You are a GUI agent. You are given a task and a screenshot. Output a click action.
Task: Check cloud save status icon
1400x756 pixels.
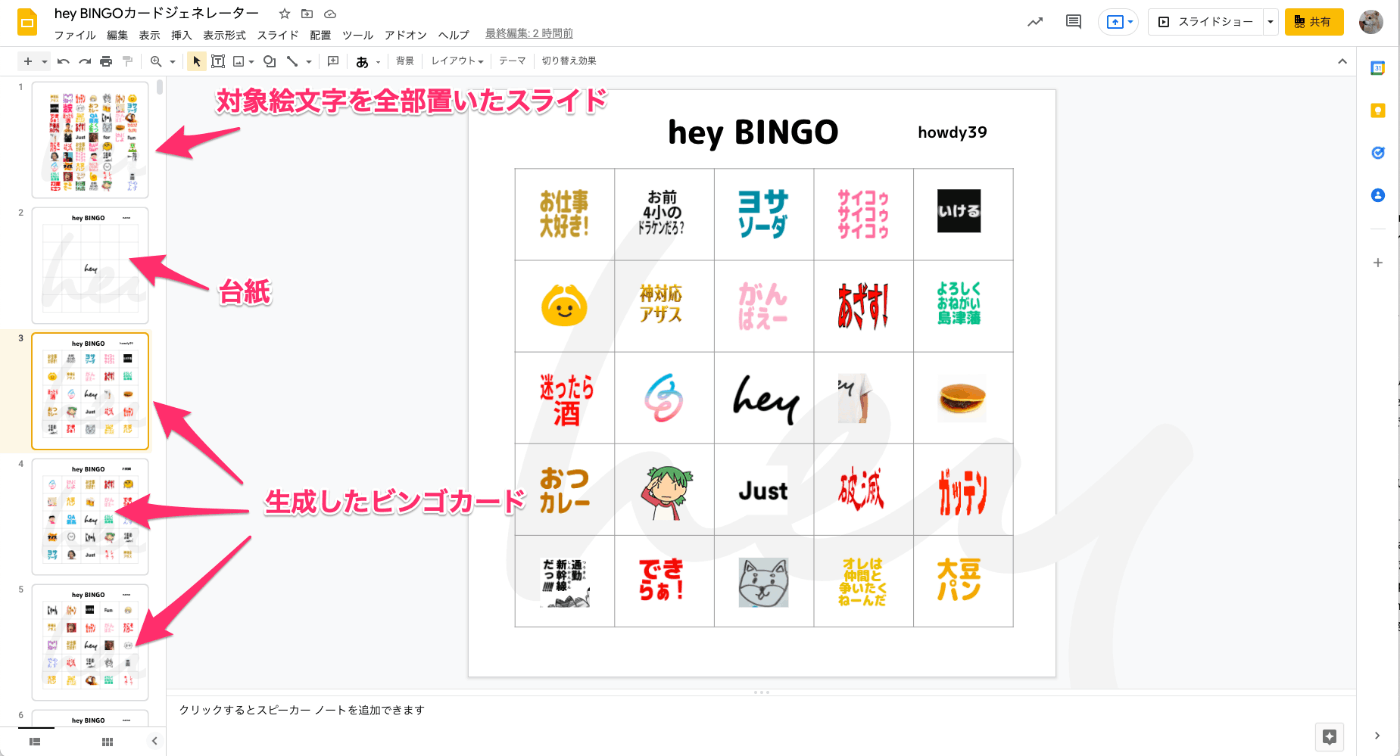(330, 13)
